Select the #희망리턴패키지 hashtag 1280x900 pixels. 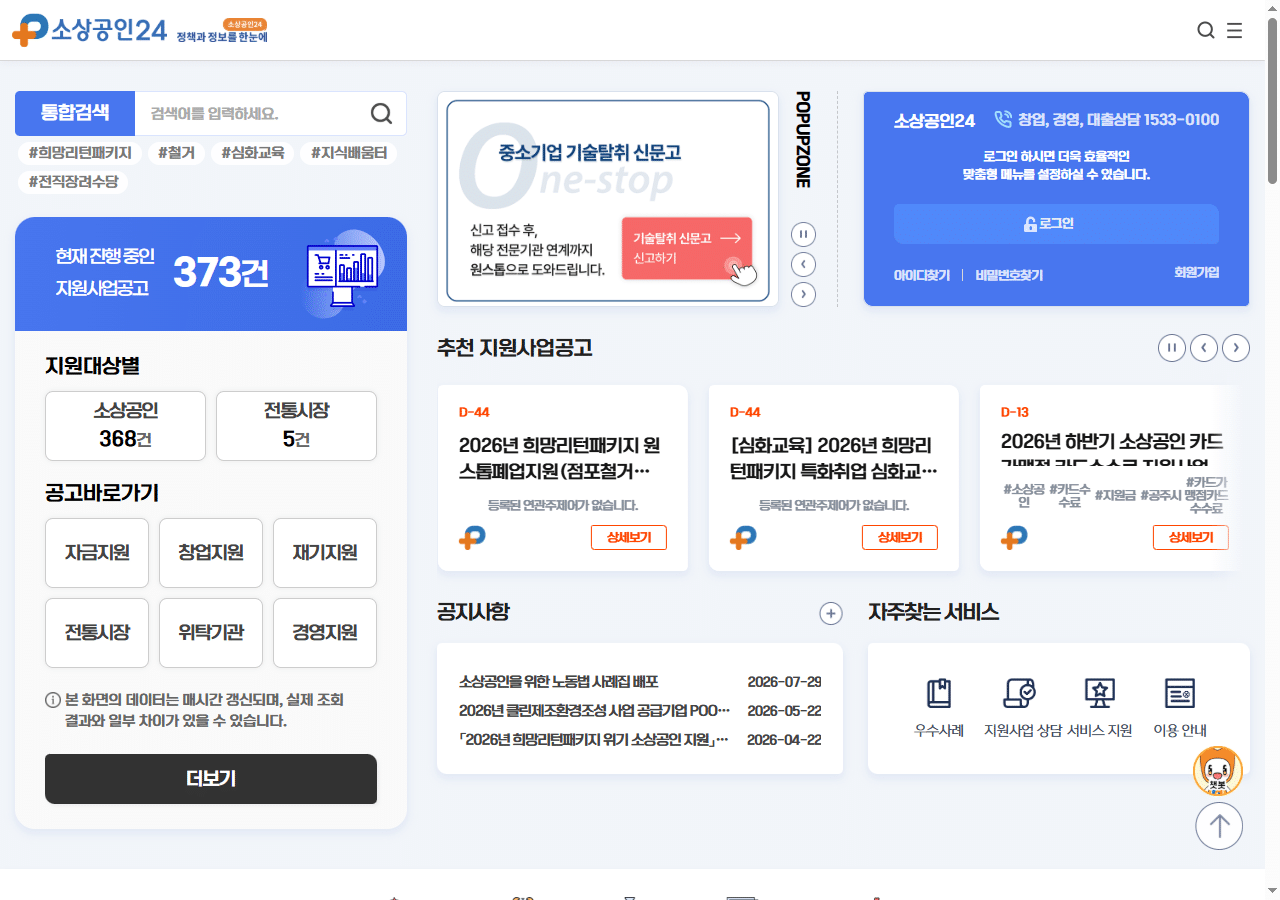81,153
